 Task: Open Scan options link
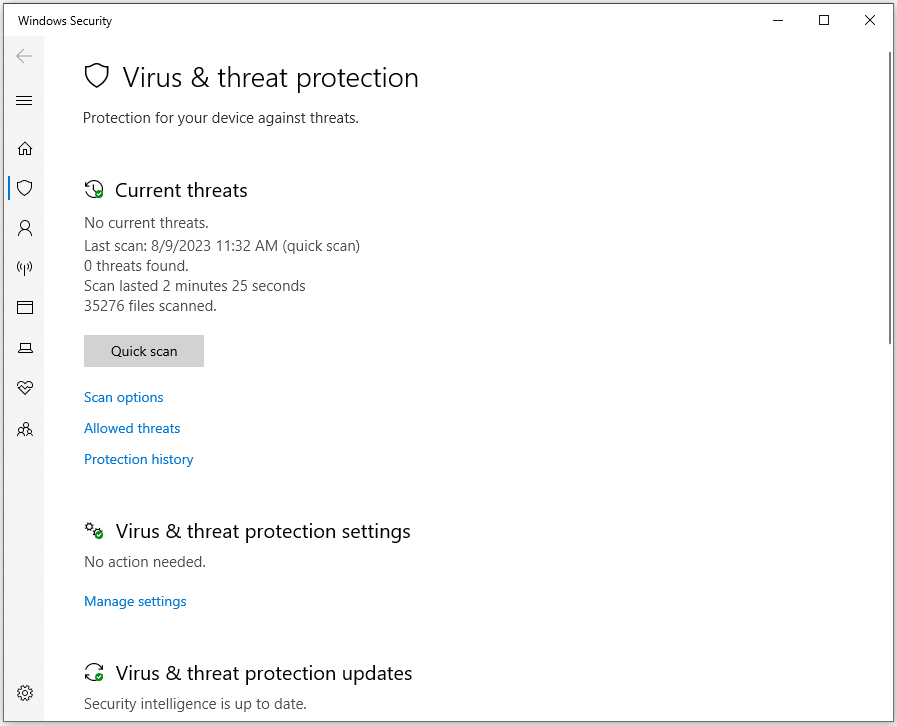124,398
